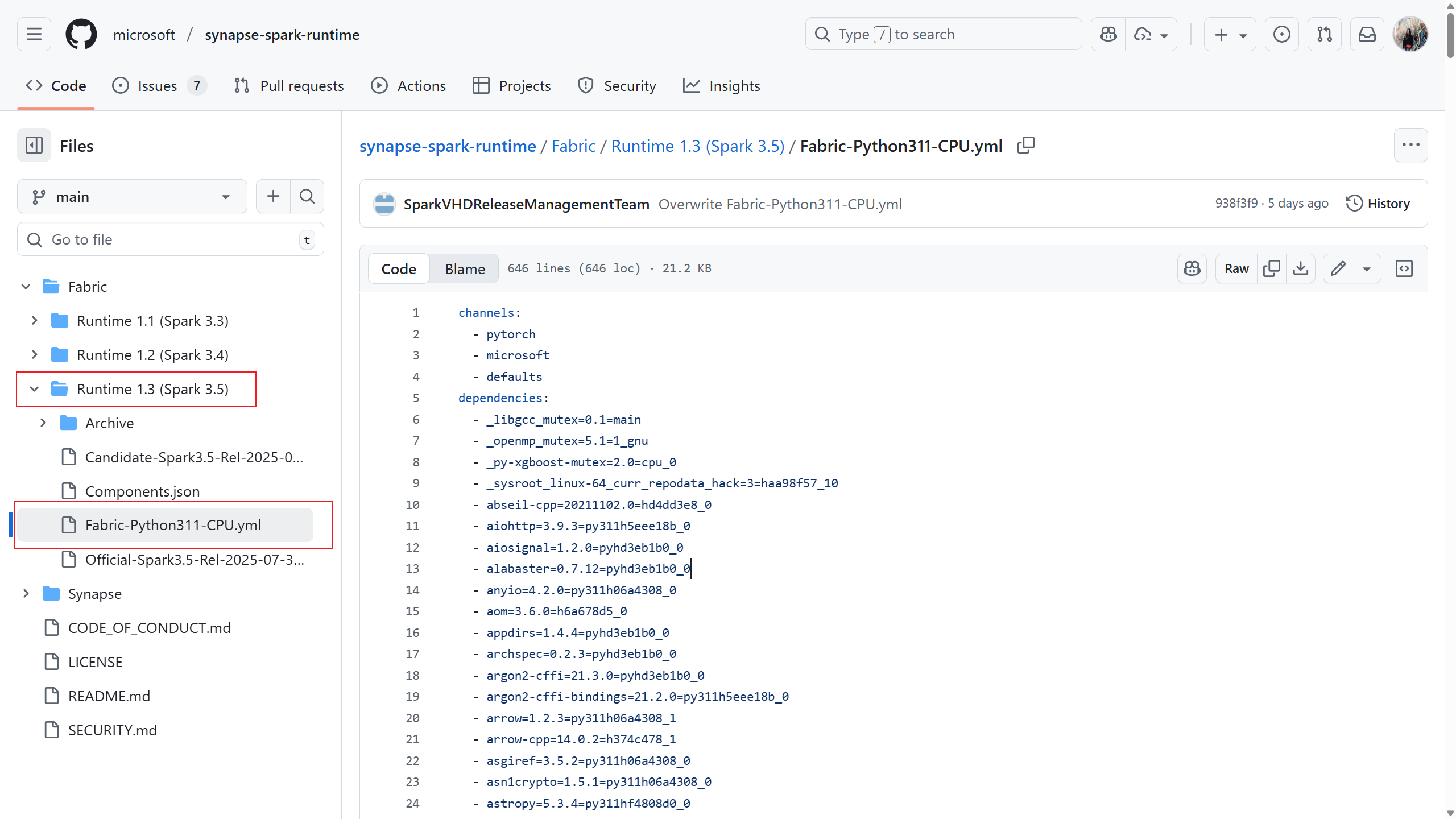1456x819 pixels.
Task: Open the notifications inbox
Action: (1367, 35)
